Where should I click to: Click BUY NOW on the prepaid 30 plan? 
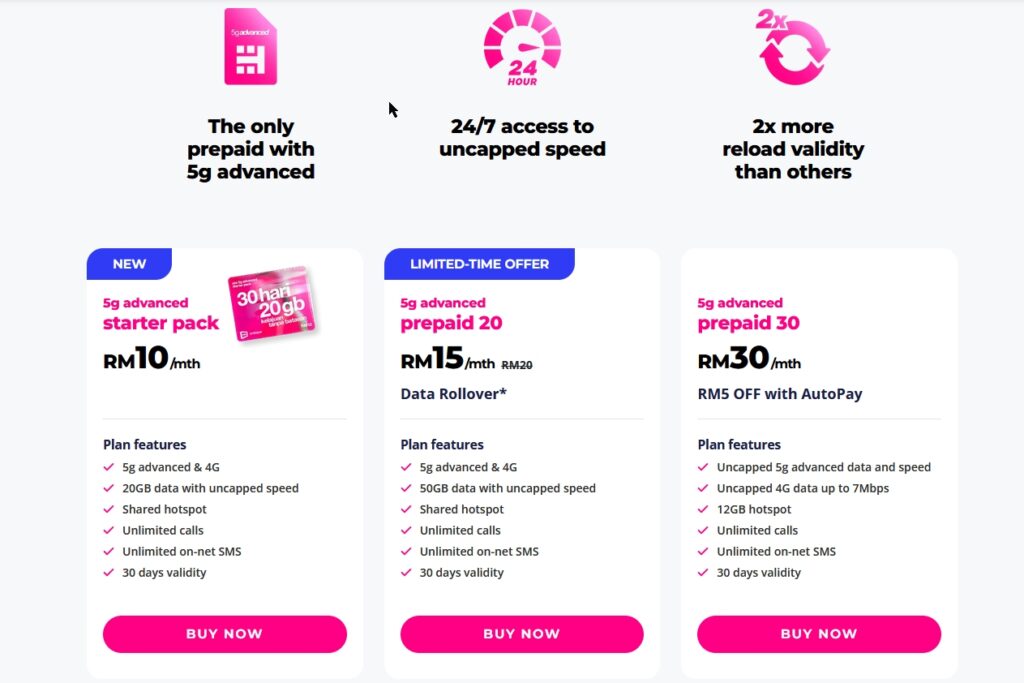[x=818, y=634]
